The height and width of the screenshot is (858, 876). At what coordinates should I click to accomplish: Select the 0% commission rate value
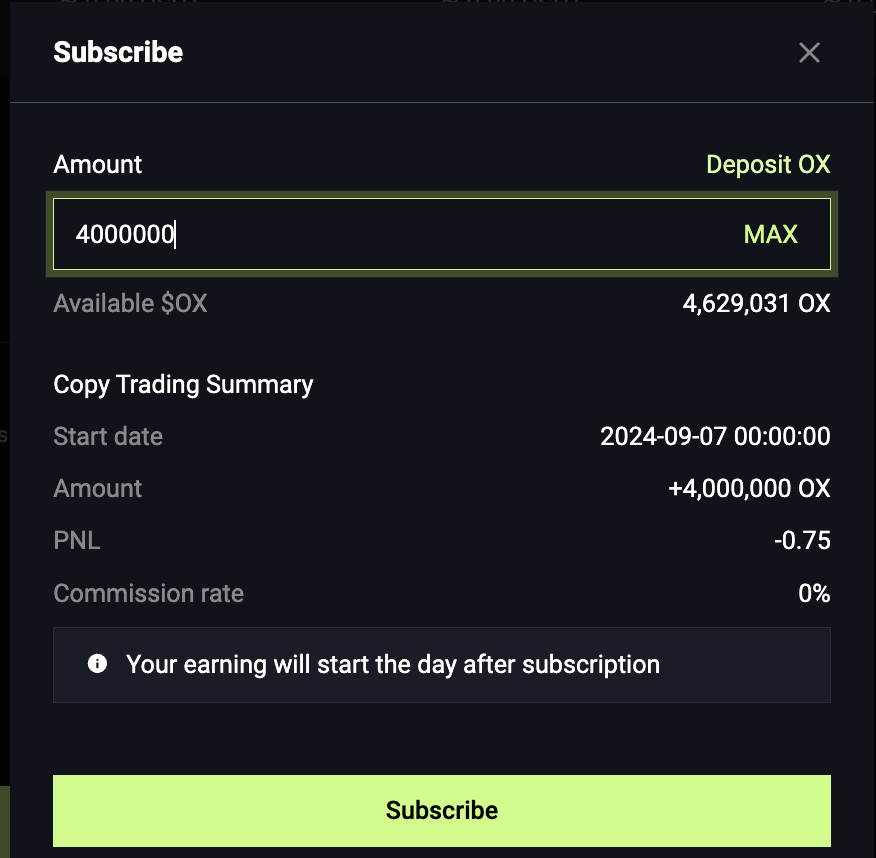(x=814, y=593)
